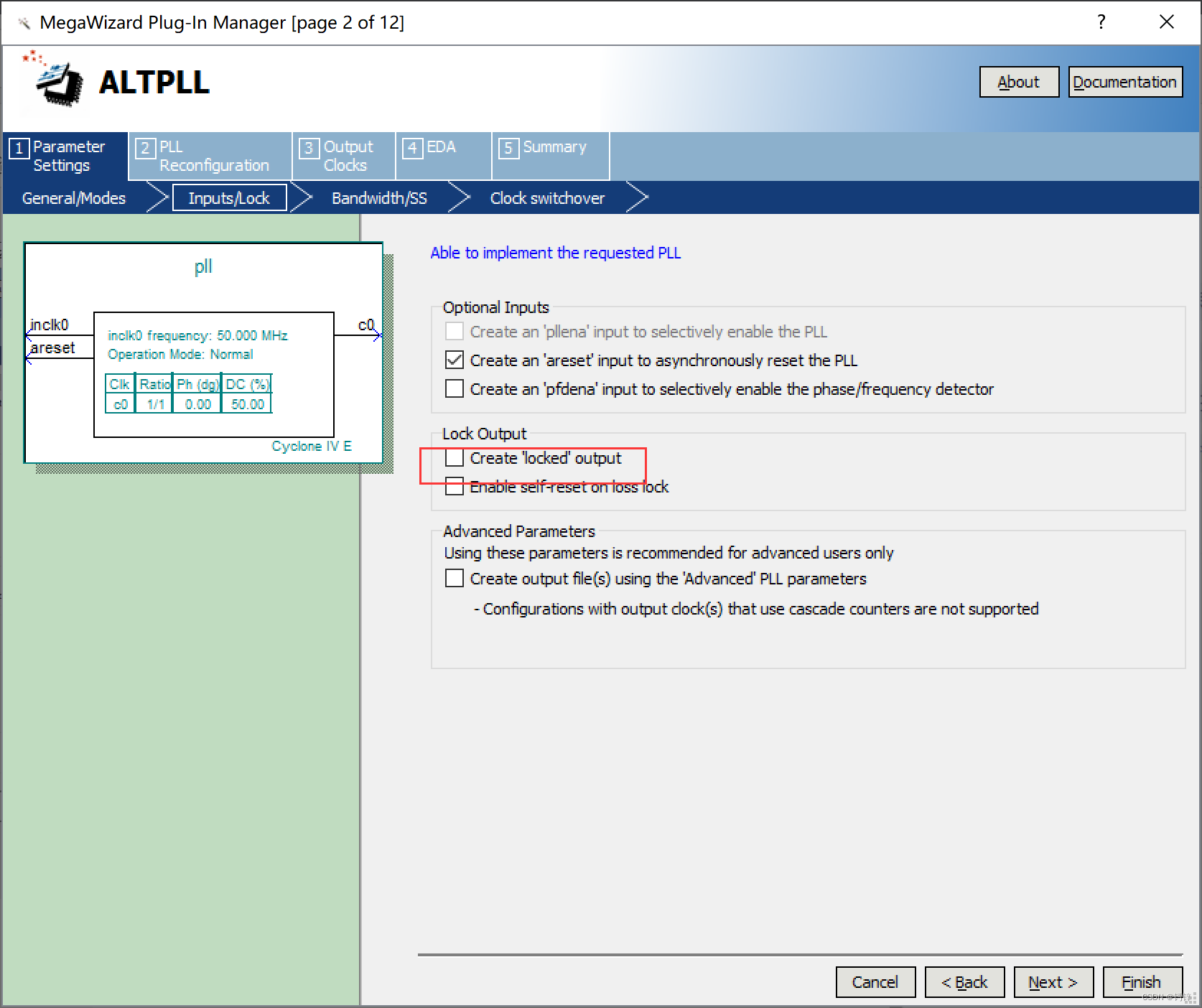Screen dimensions: 1202x1008
Task: Check the 'Advanced' PLL parameters output files option
Action: (x=454, y=578)
